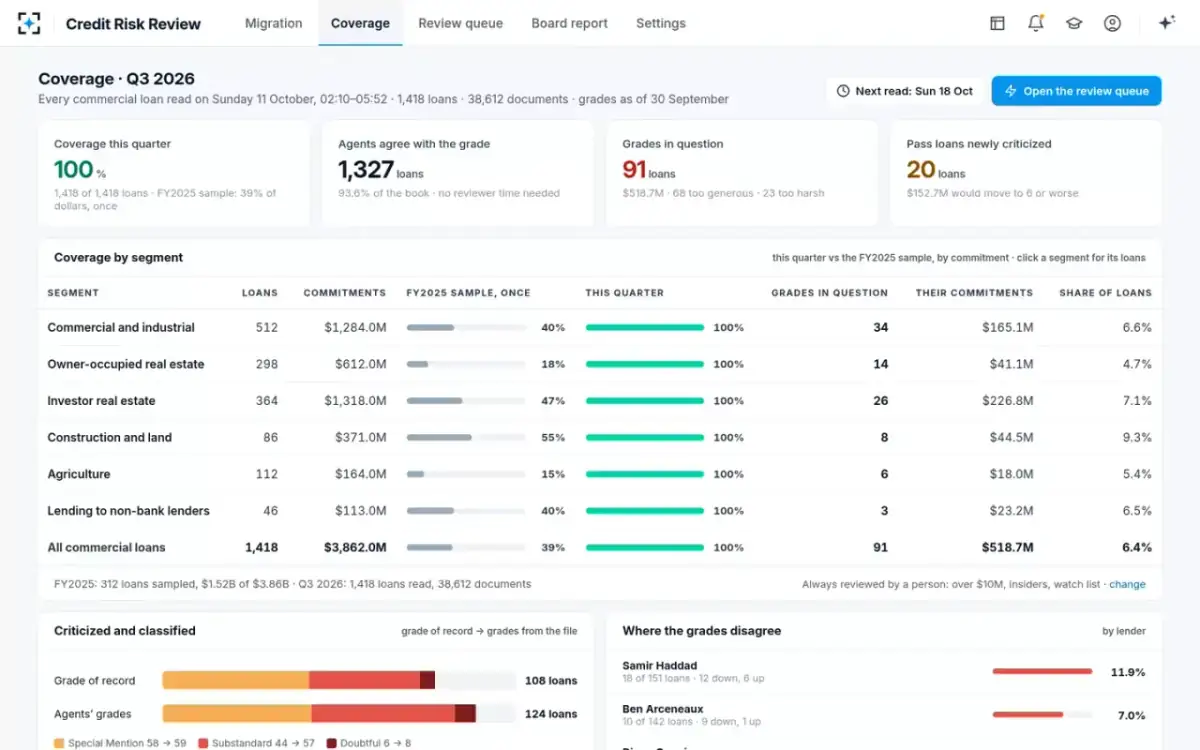Click the Open the review queue button
This screenshot has width=1200, height=750.
click(1076, 91)
